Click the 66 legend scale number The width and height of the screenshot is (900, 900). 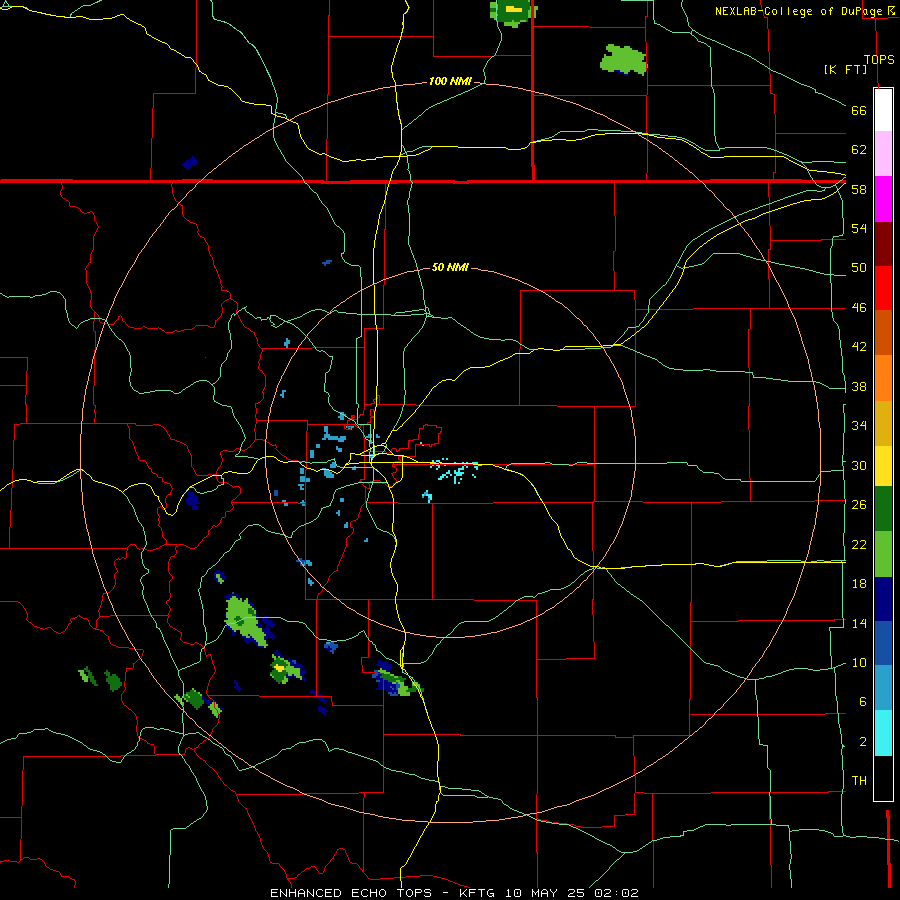859,110
